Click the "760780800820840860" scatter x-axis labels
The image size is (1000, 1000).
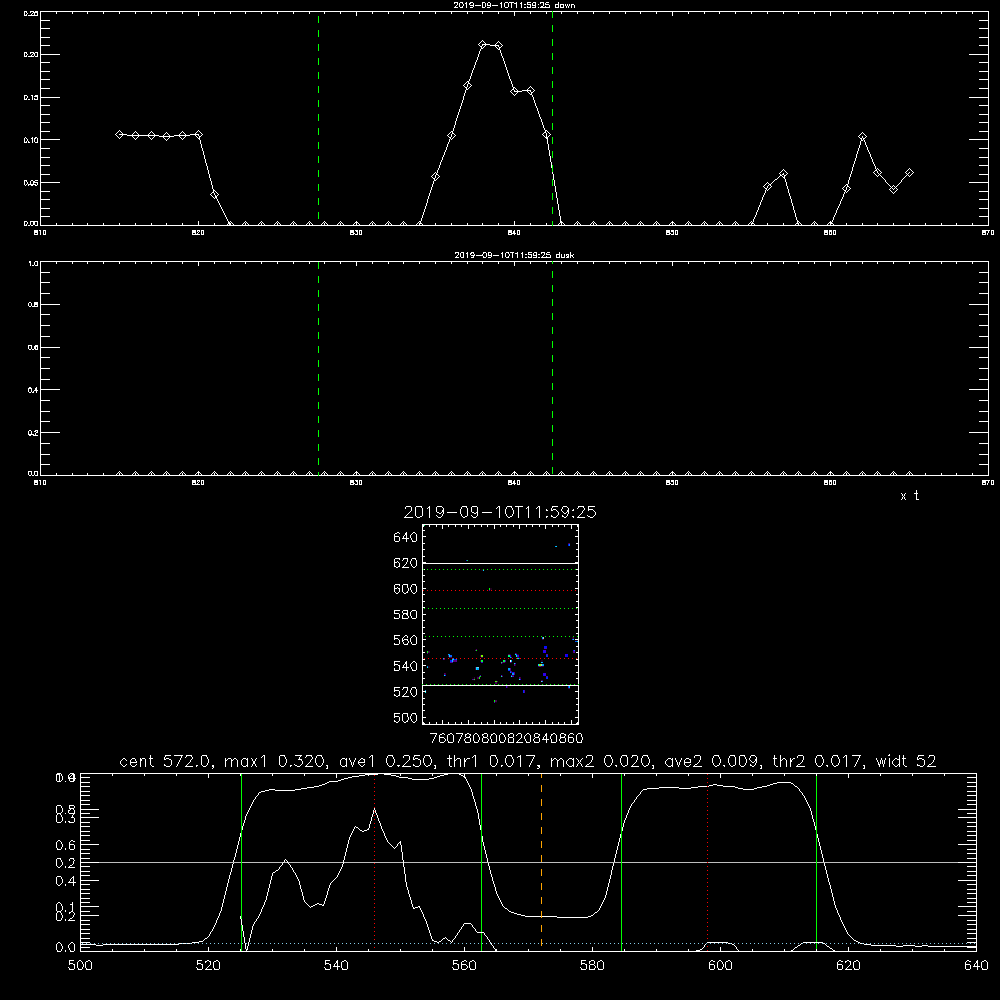(x=507, y=739)
